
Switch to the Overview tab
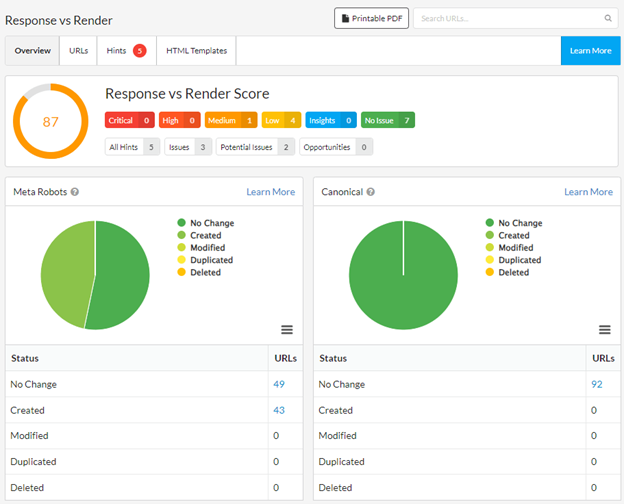[32, 51]
